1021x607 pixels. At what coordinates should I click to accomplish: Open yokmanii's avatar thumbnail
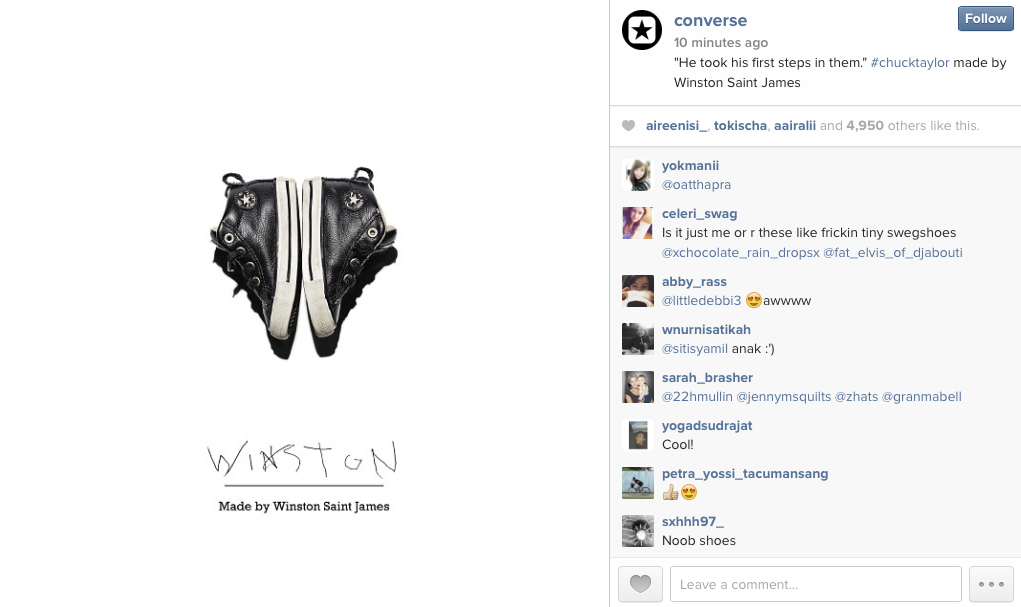(637, 175)
